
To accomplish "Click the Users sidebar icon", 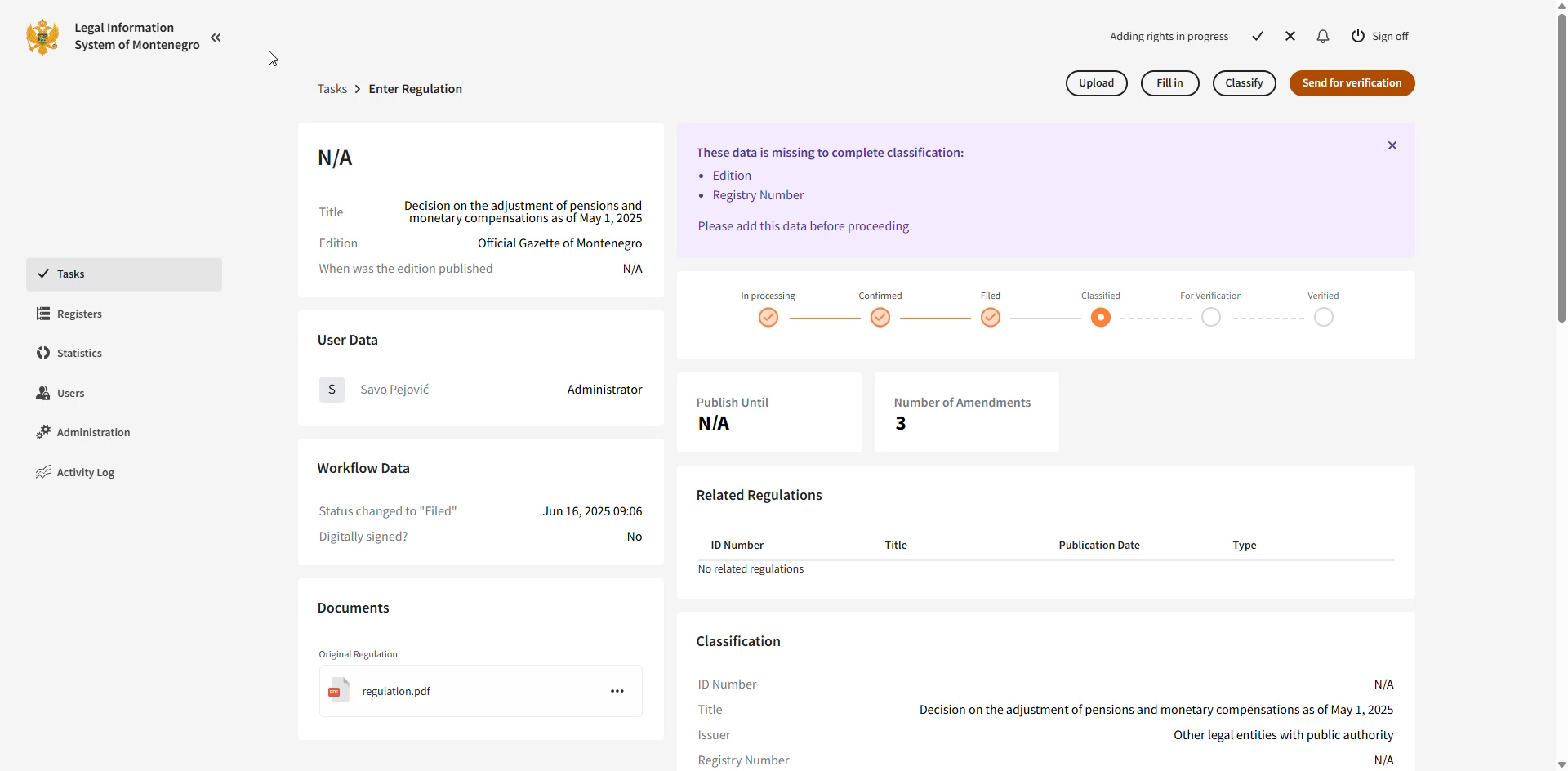I will (43, 394).
